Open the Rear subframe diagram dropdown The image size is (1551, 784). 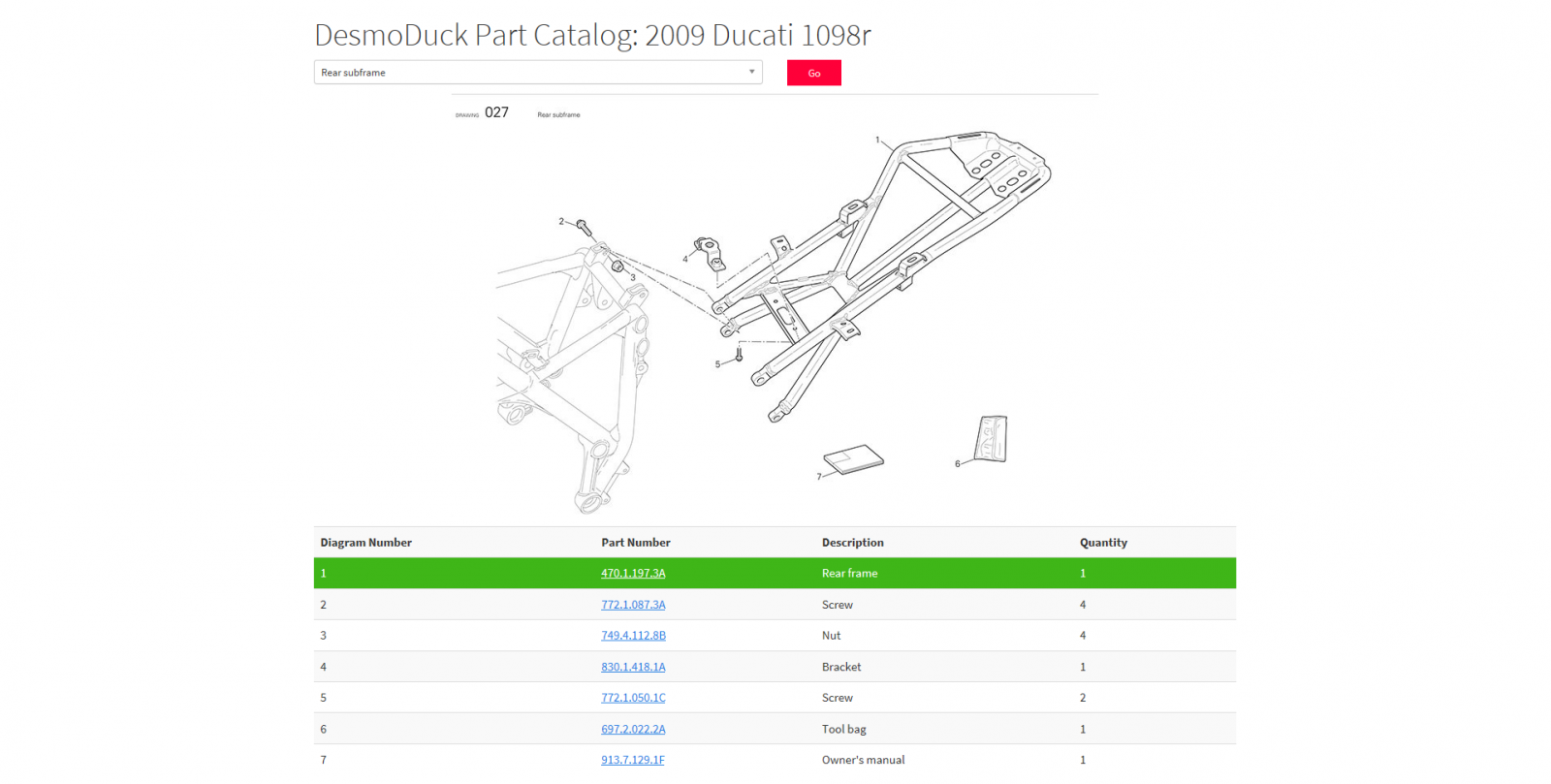point(538,73)
